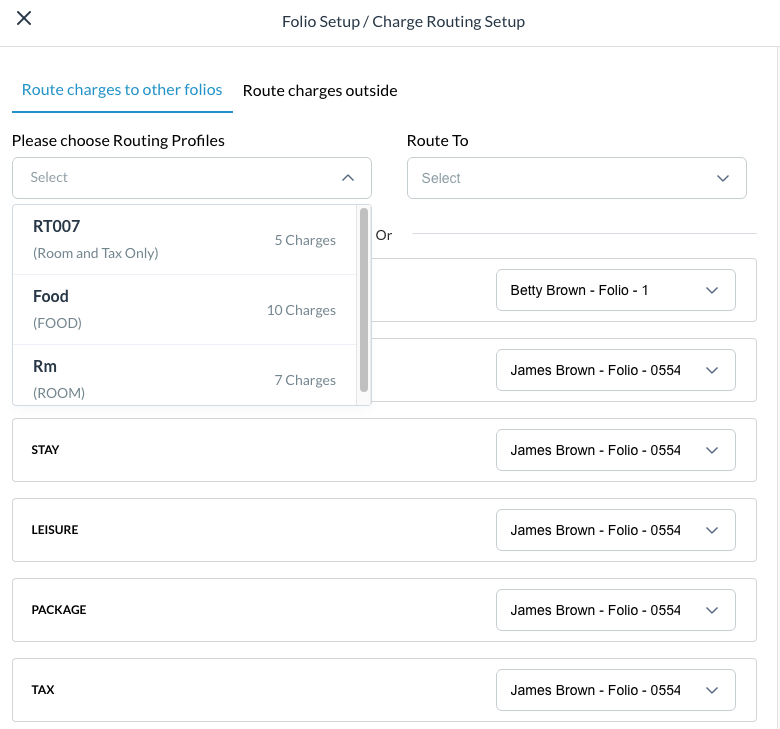
Task: Open the Route To dropdown
Action: click(576, 178)
